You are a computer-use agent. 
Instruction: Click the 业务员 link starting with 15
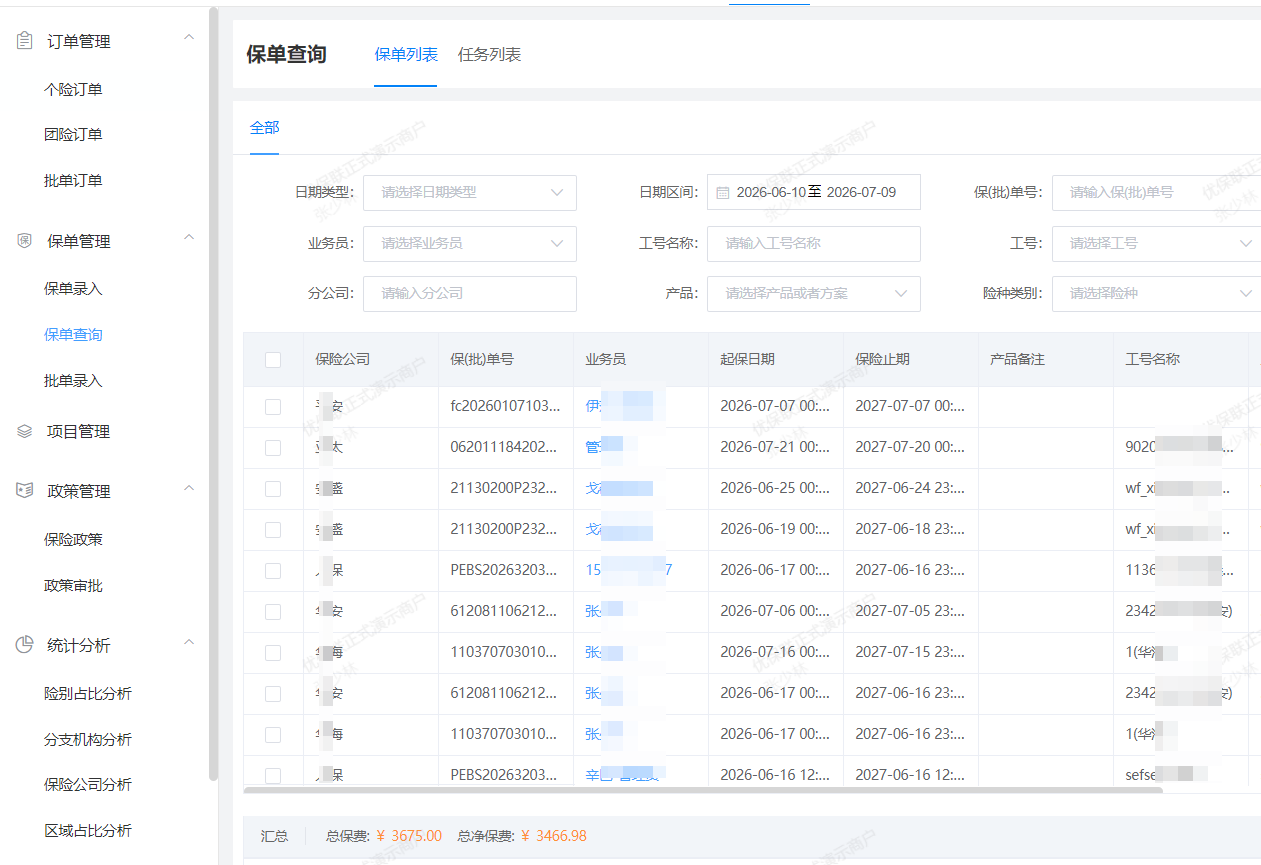[x=628, y=571]
